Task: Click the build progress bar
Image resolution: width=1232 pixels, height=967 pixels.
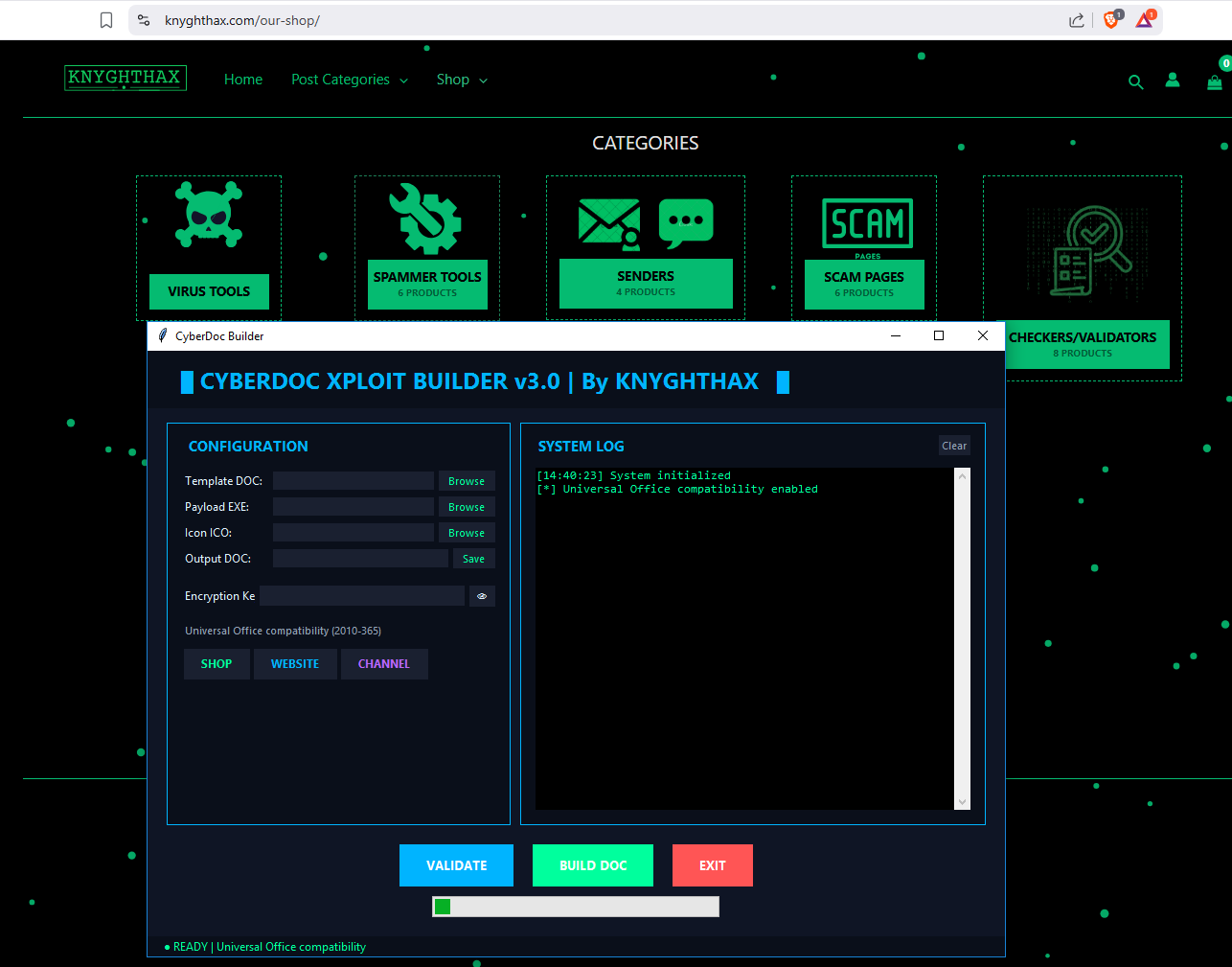Action: [x=575, y=906]
